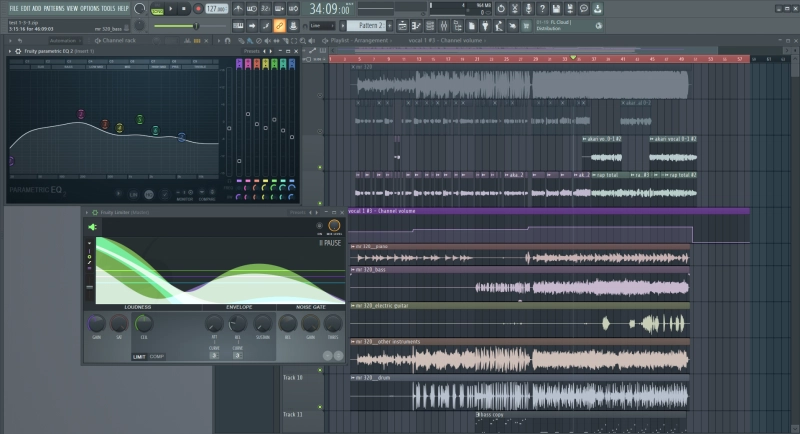Click the Stop playback button
Viewport: 800px width, 434px height.
[184, 8]
